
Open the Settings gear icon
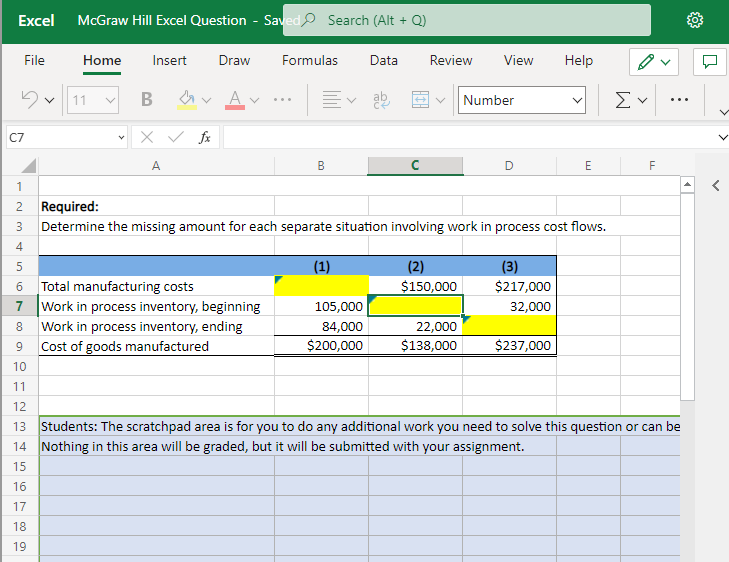tap(695, 20)
